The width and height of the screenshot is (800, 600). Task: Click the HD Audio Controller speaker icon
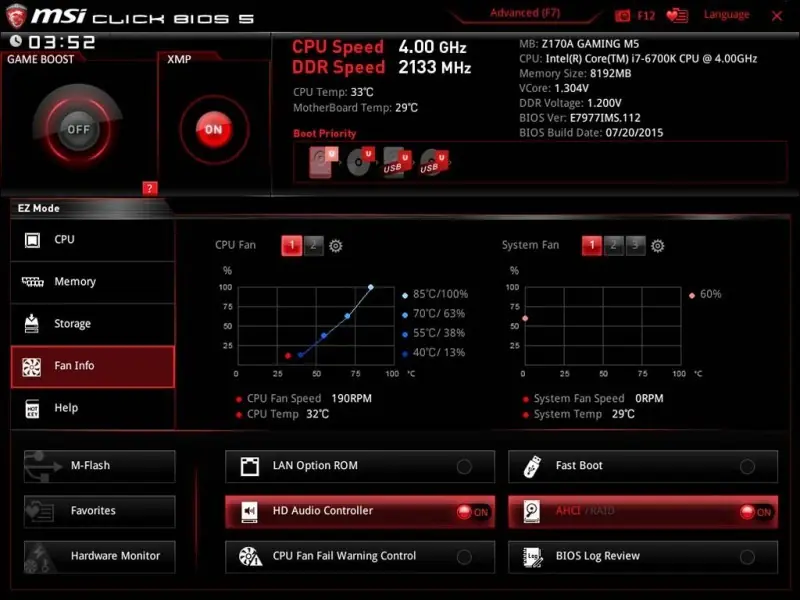pos(249,512)
